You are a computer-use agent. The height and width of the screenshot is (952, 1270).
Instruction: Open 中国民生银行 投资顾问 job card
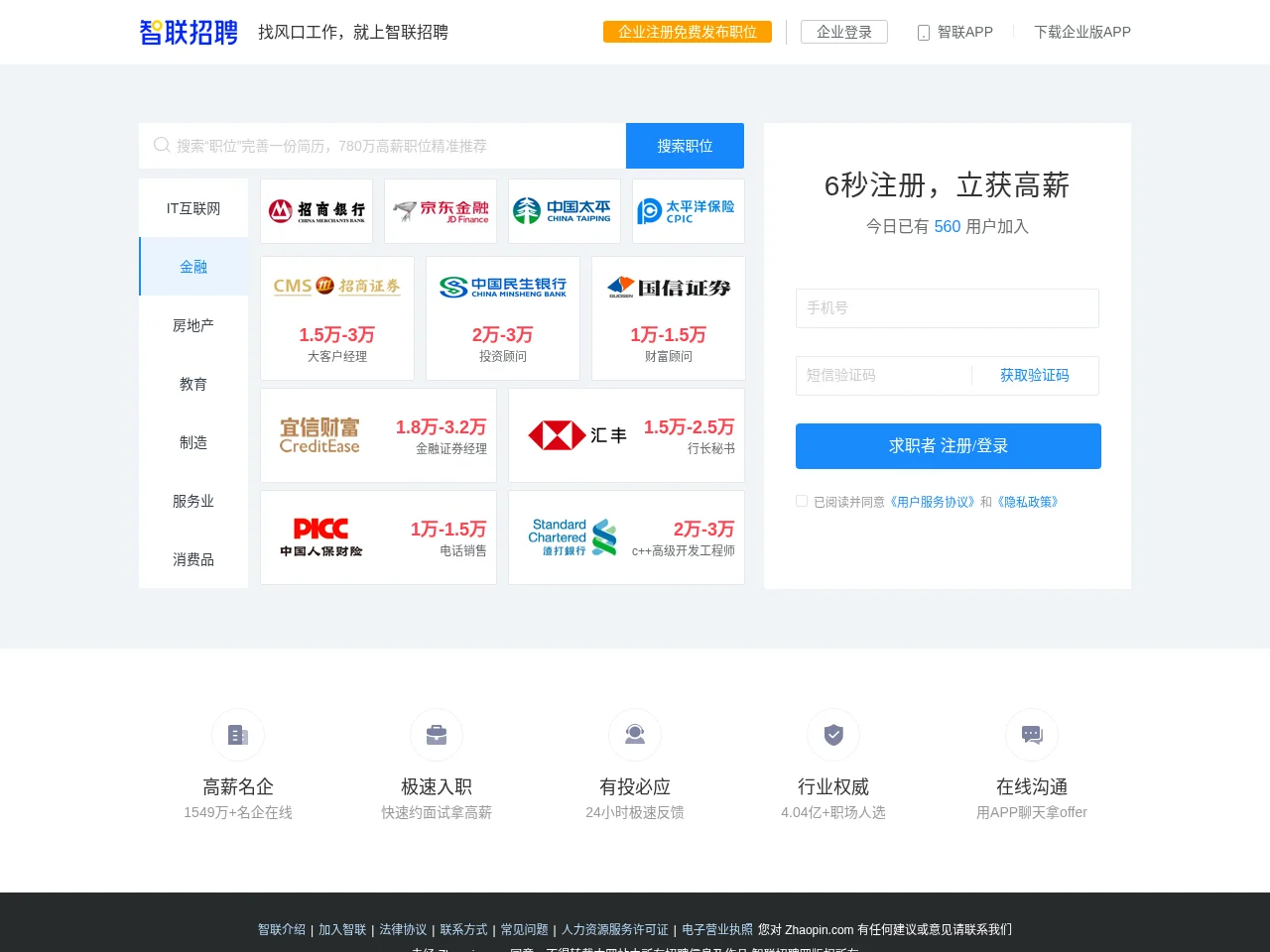click(503, 318)
